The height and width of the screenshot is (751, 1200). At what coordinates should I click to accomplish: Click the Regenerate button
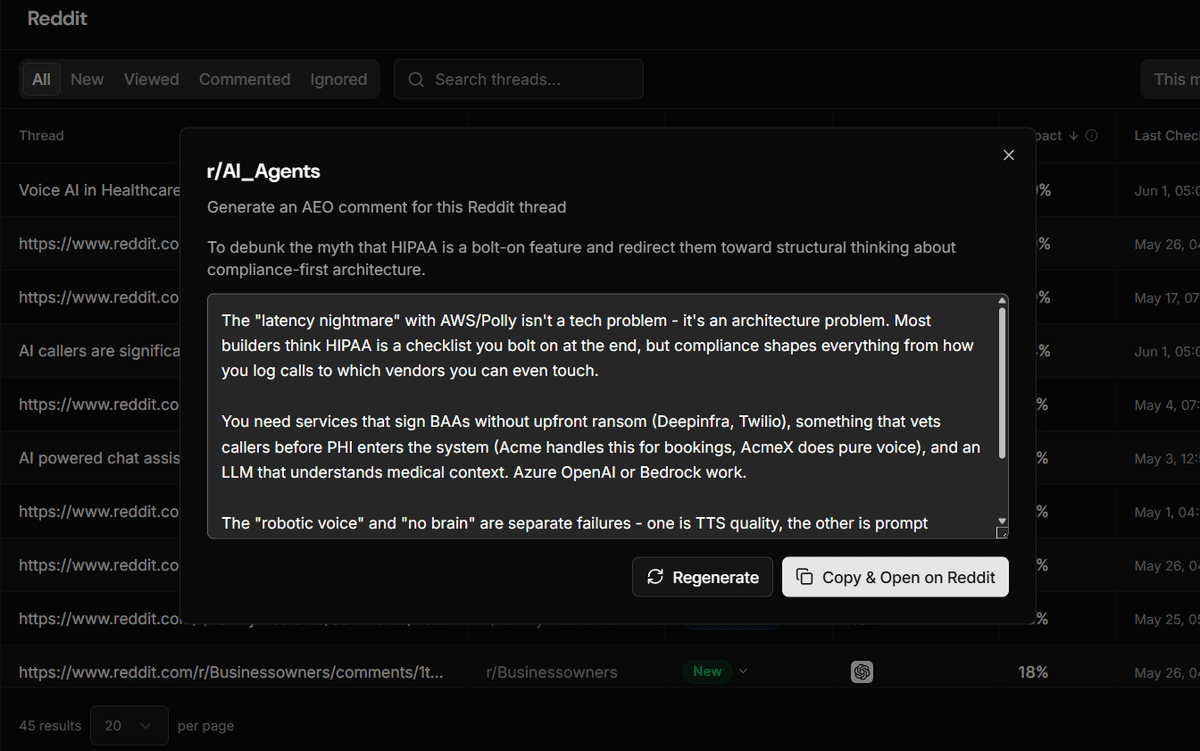(702, 577)
